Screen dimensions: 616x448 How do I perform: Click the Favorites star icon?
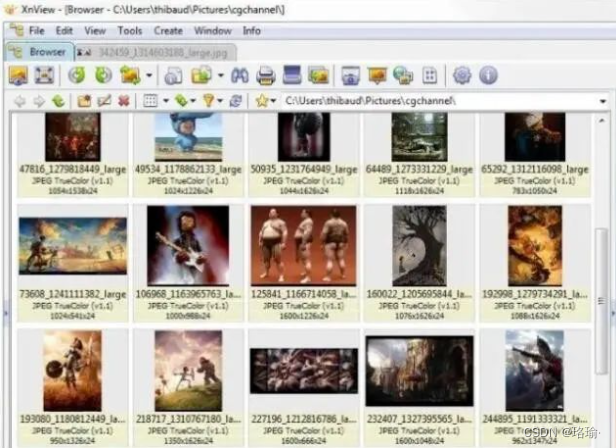(262, 101)
